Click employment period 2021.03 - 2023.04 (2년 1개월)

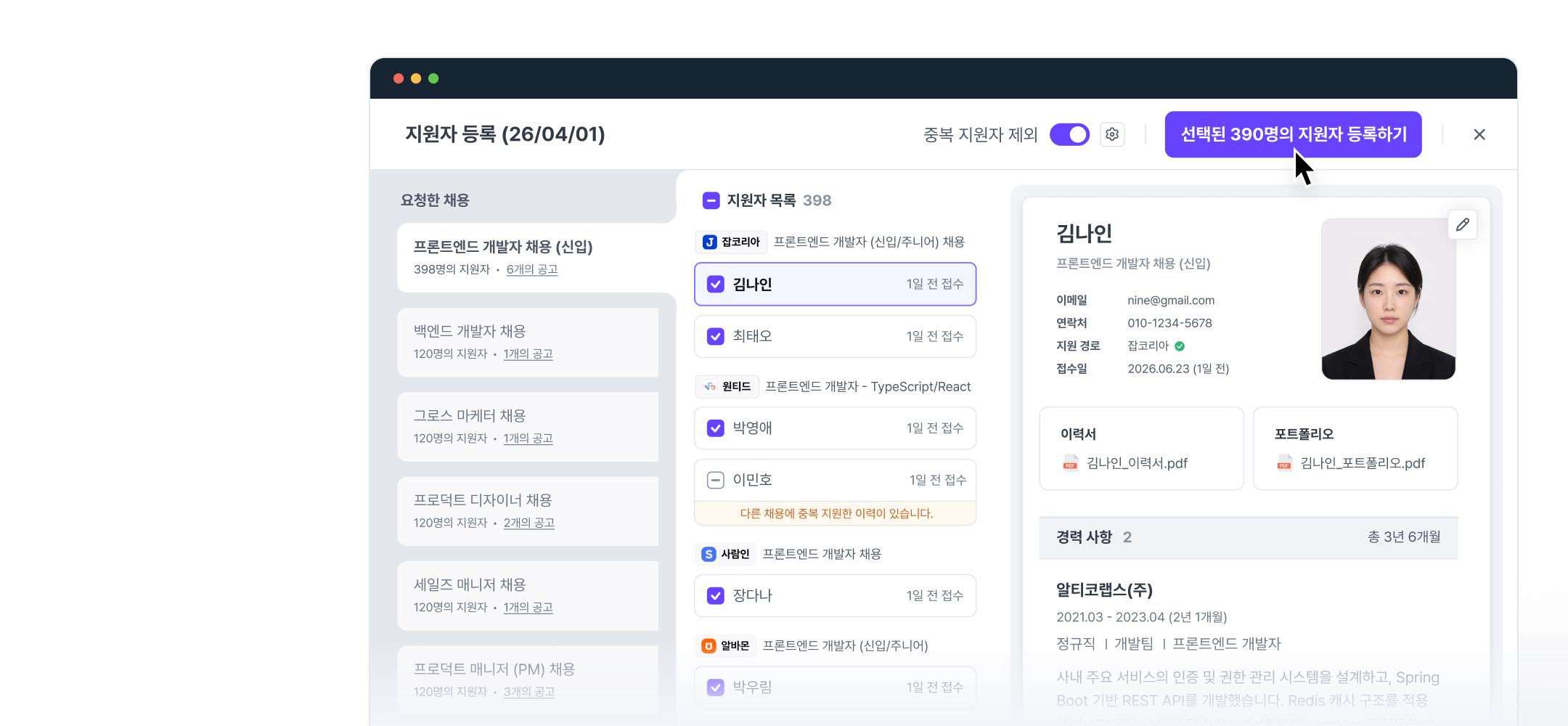1141,617
